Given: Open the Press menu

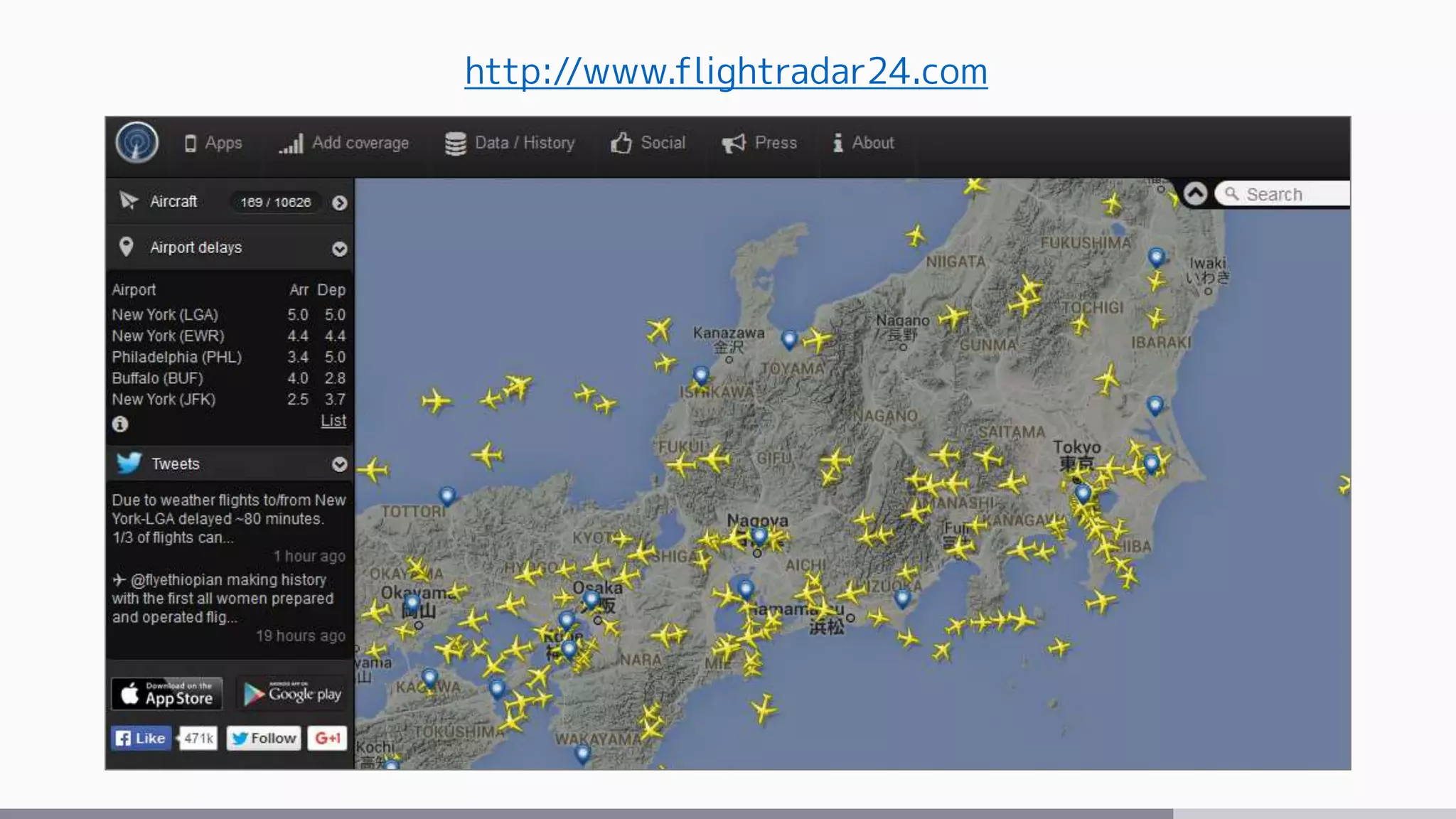Looking at the screenshot, I should coord(759,143).
